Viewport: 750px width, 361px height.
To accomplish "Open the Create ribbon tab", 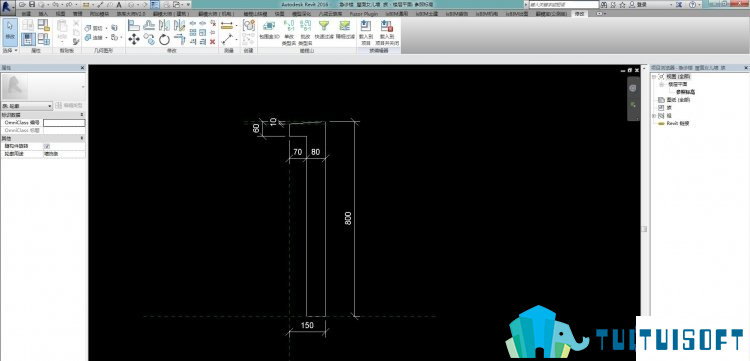I will pyautogui.click(x=26, y=13).
